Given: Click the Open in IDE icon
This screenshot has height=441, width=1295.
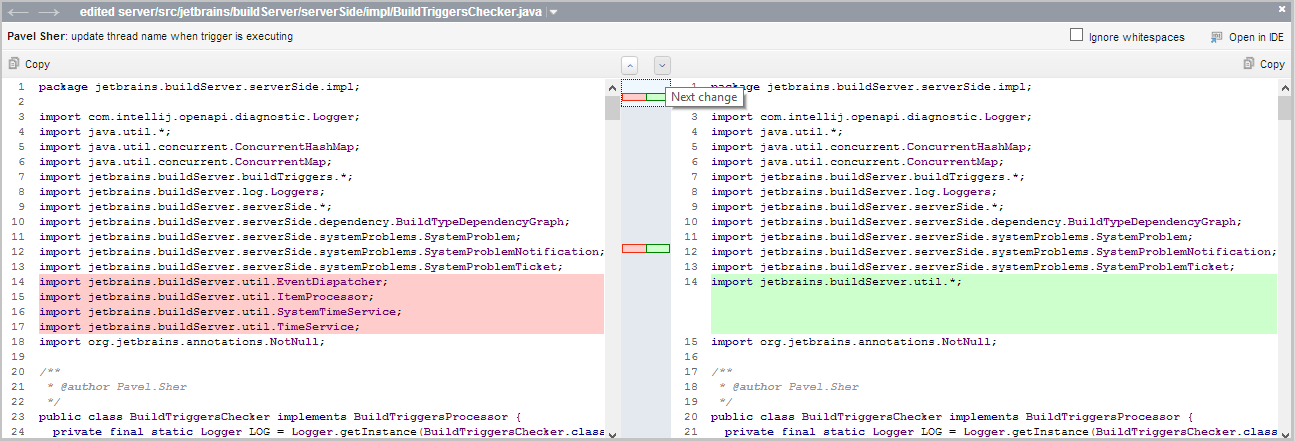Looking at the screenshot, I should [1216, 37].
